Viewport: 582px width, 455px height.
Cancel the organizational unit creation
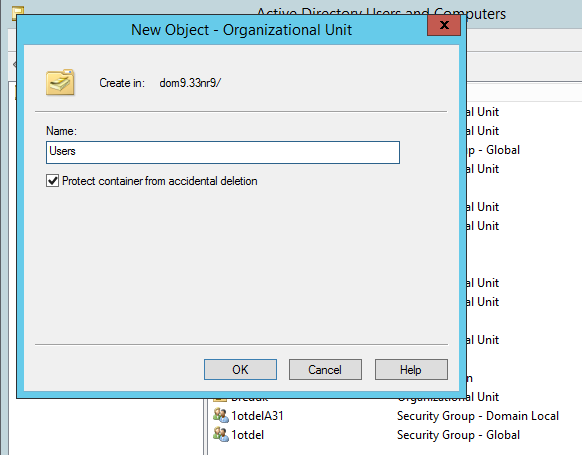pos(325,369)
